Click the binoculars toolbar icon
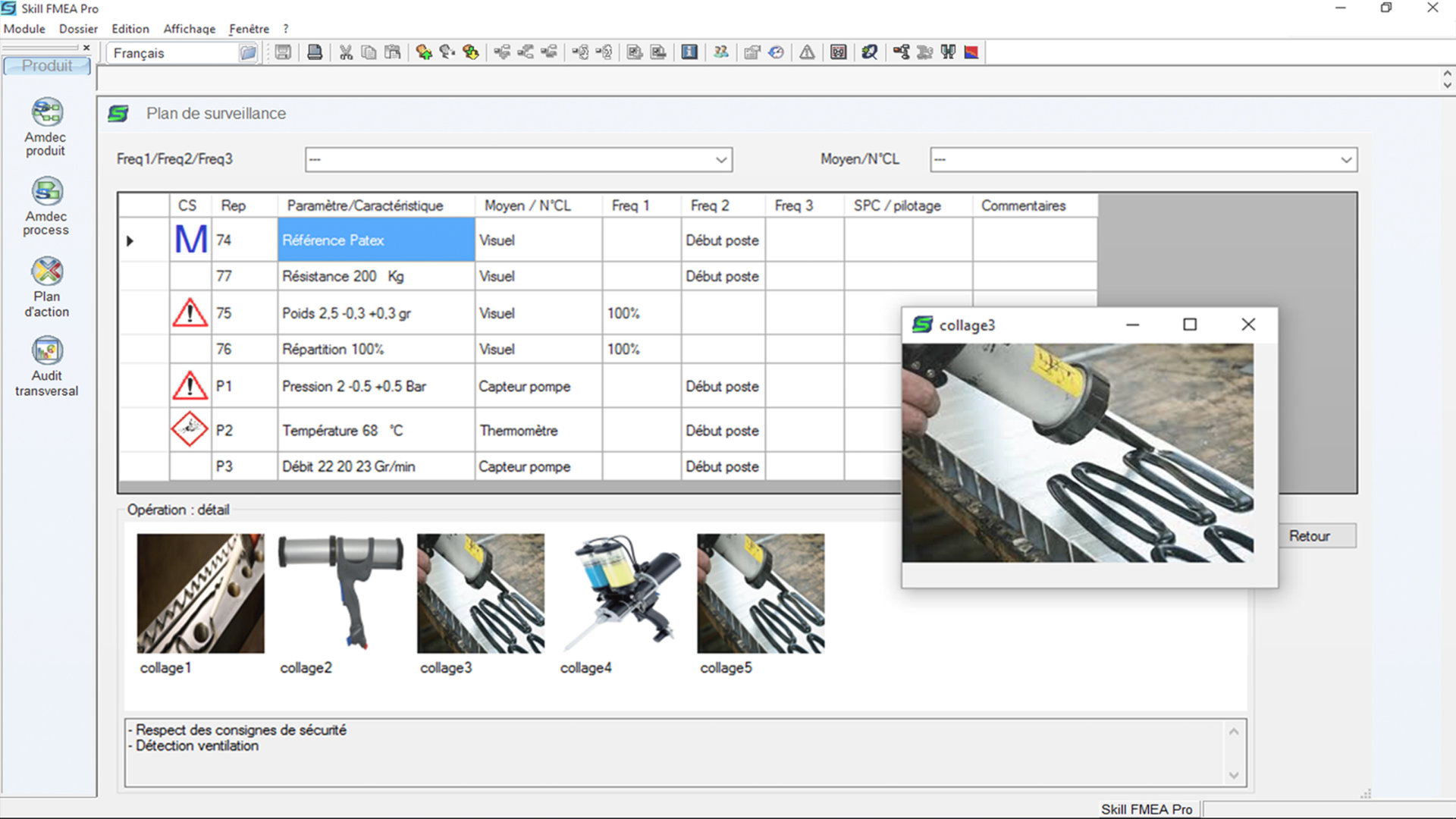 point(948,52)
